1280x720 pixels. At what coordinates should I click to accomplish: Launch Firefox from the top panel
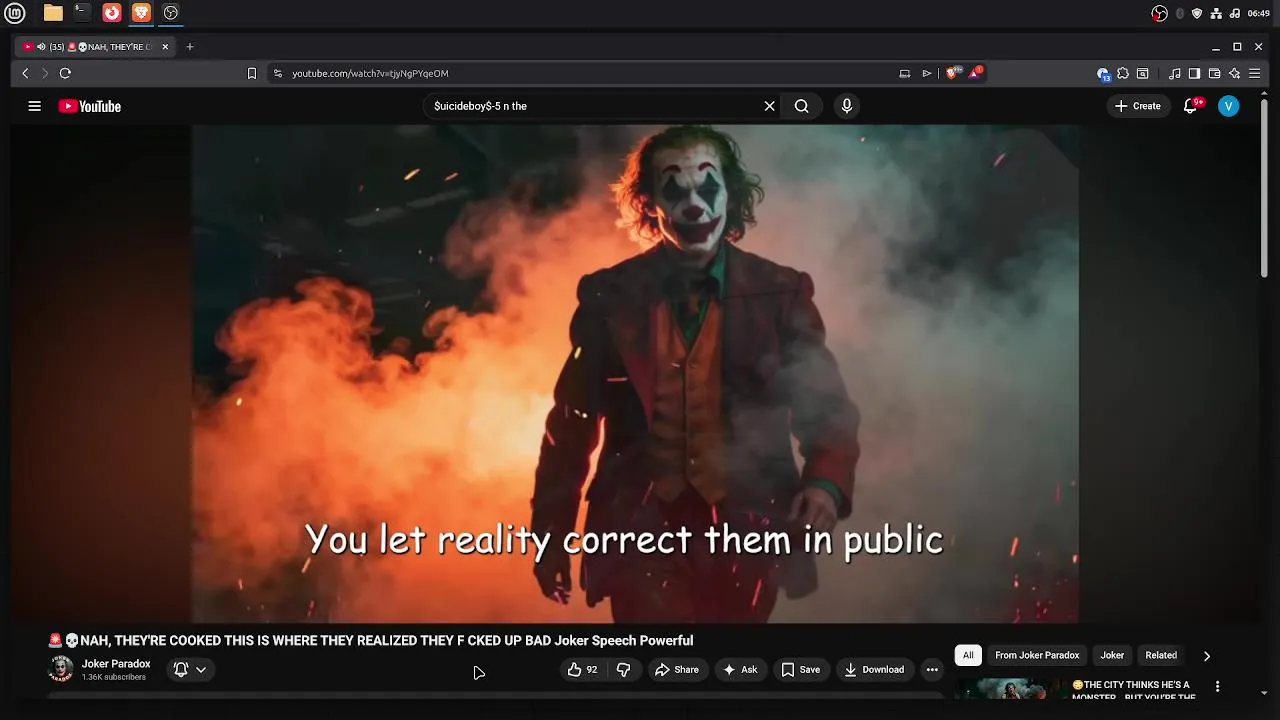(x=112, y=13)
